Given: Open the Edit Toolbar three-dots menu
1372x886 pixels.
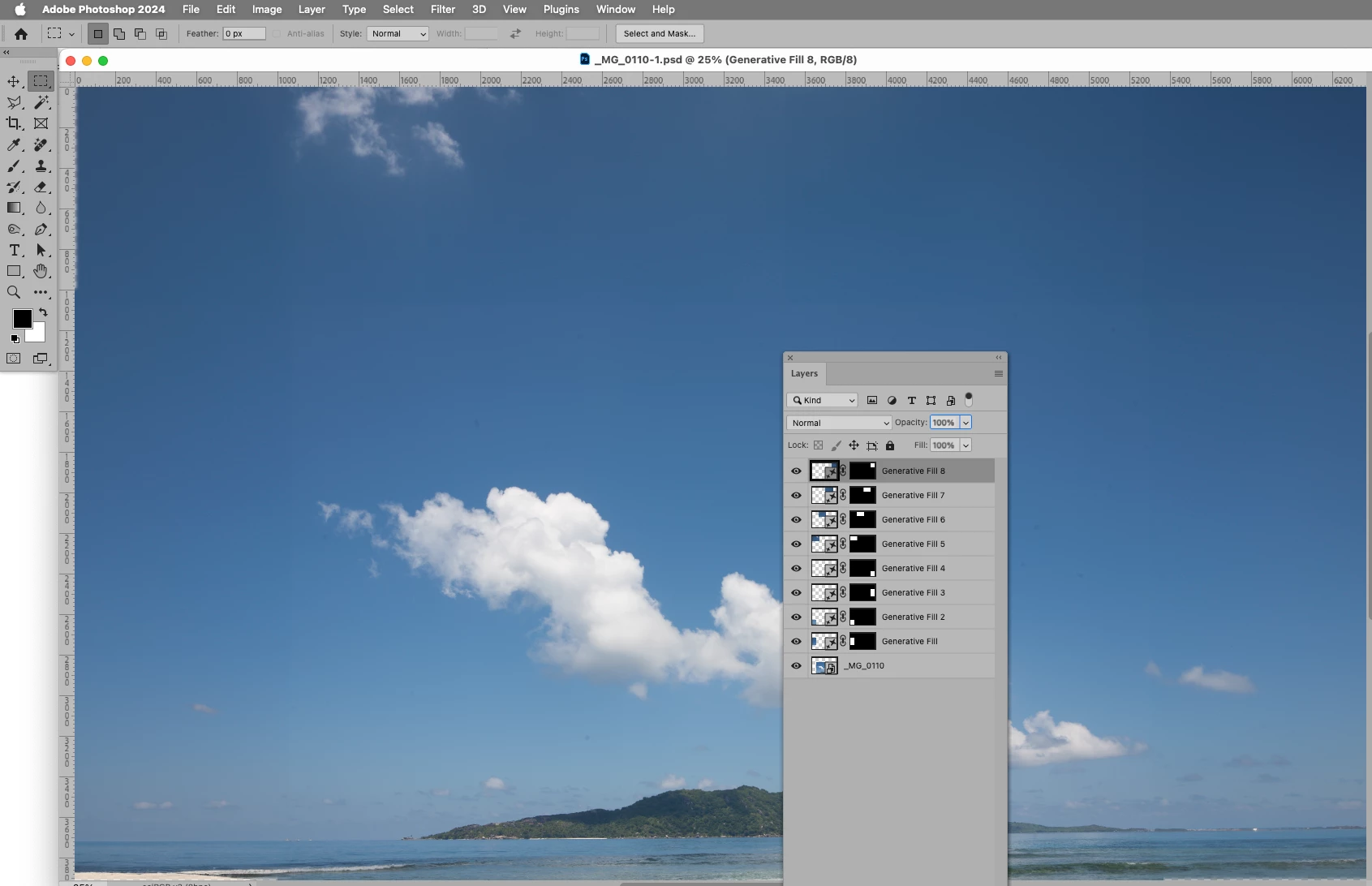Looking at the screenshot, I should tap(41, 292).
